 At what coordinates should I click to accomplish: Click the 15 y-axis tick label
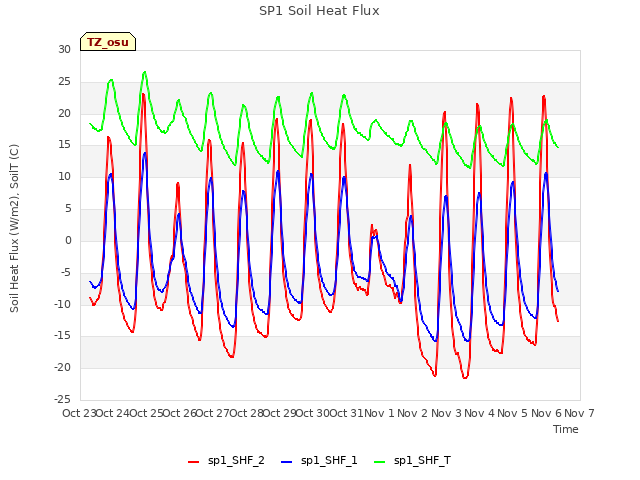[64, 145]
